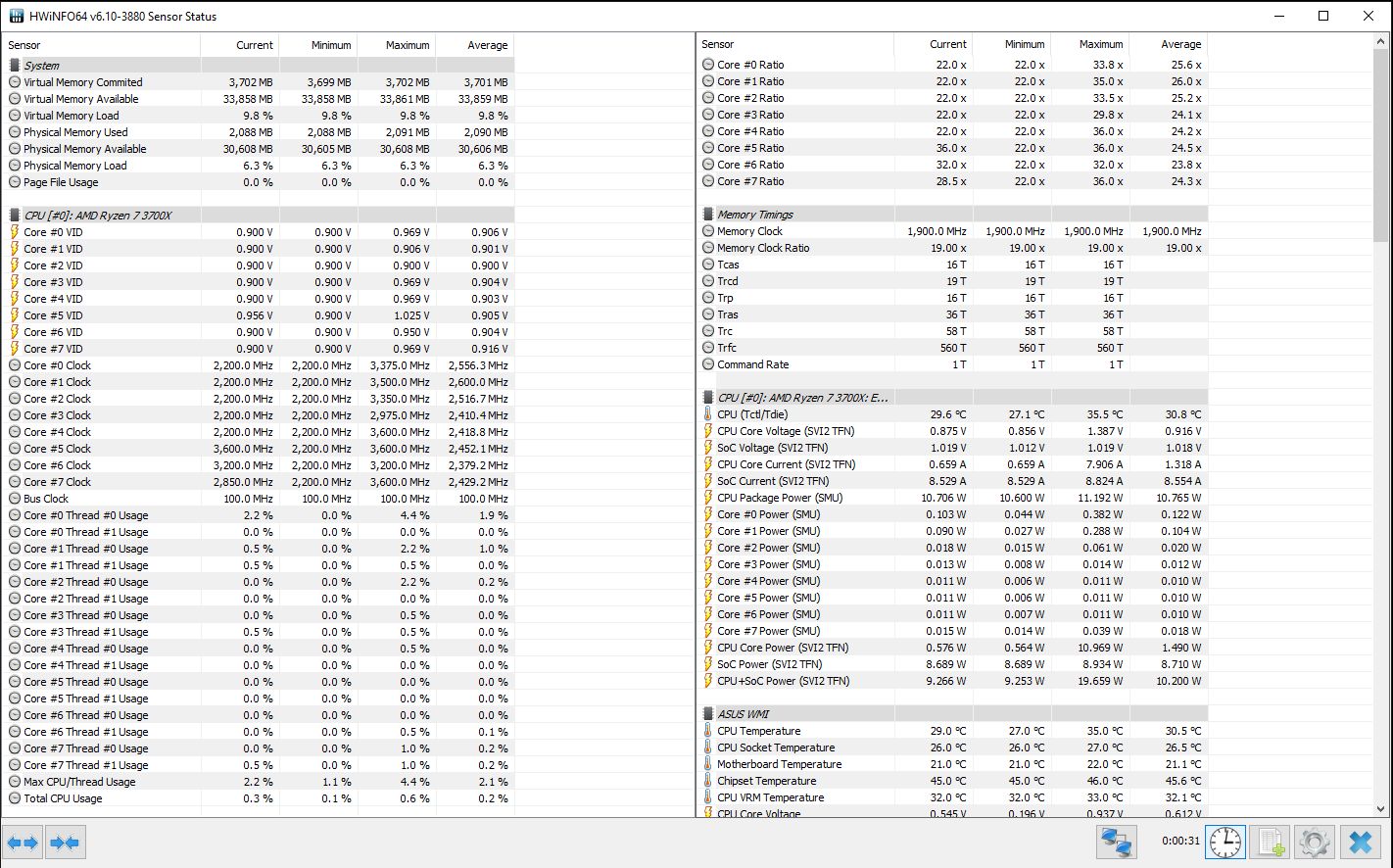1393x868 pixels.
Task: Open sensor settings gear icon
Action: pos(1314,843)
